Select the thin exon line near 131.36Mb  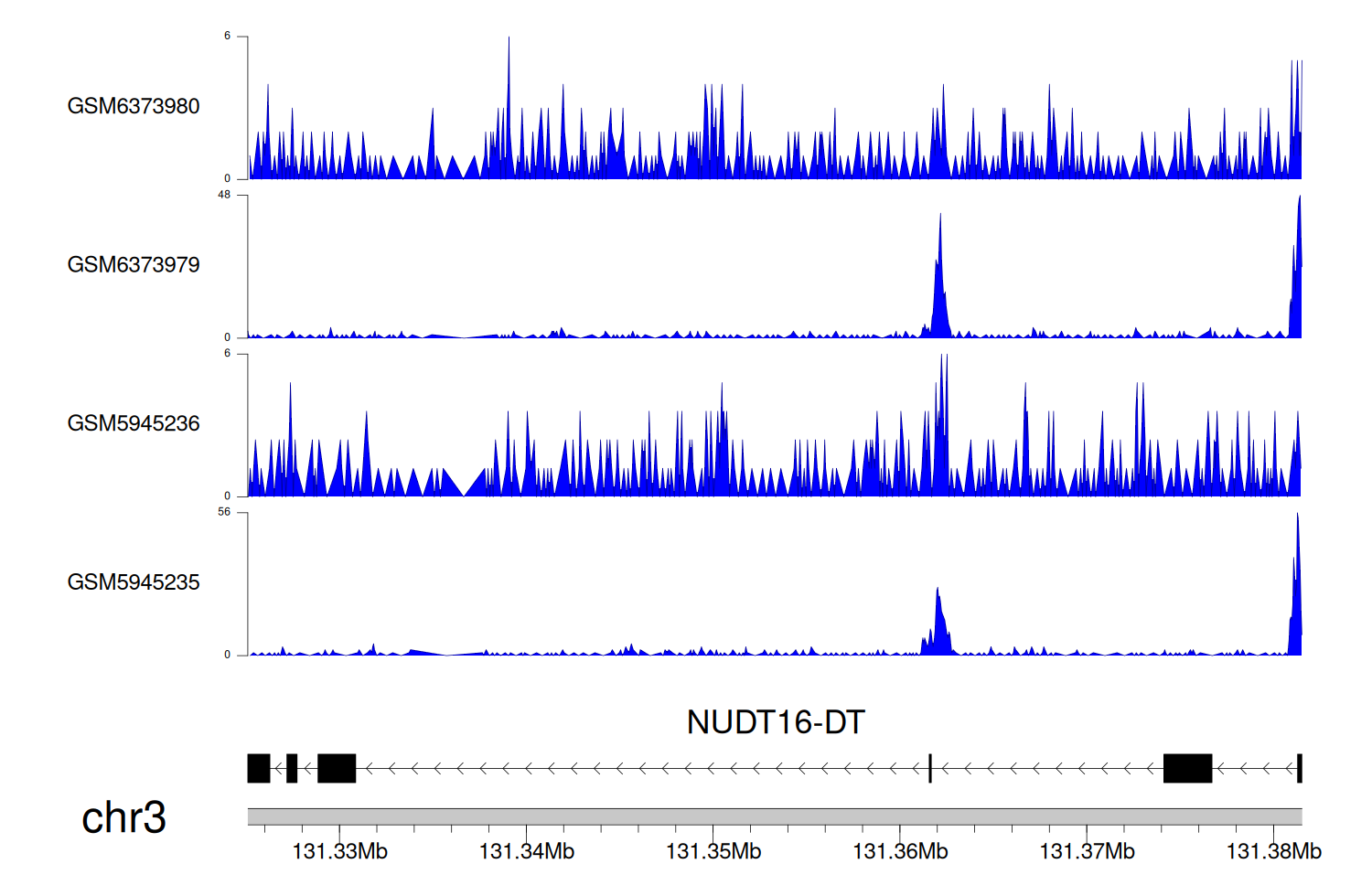click(930, 768)
